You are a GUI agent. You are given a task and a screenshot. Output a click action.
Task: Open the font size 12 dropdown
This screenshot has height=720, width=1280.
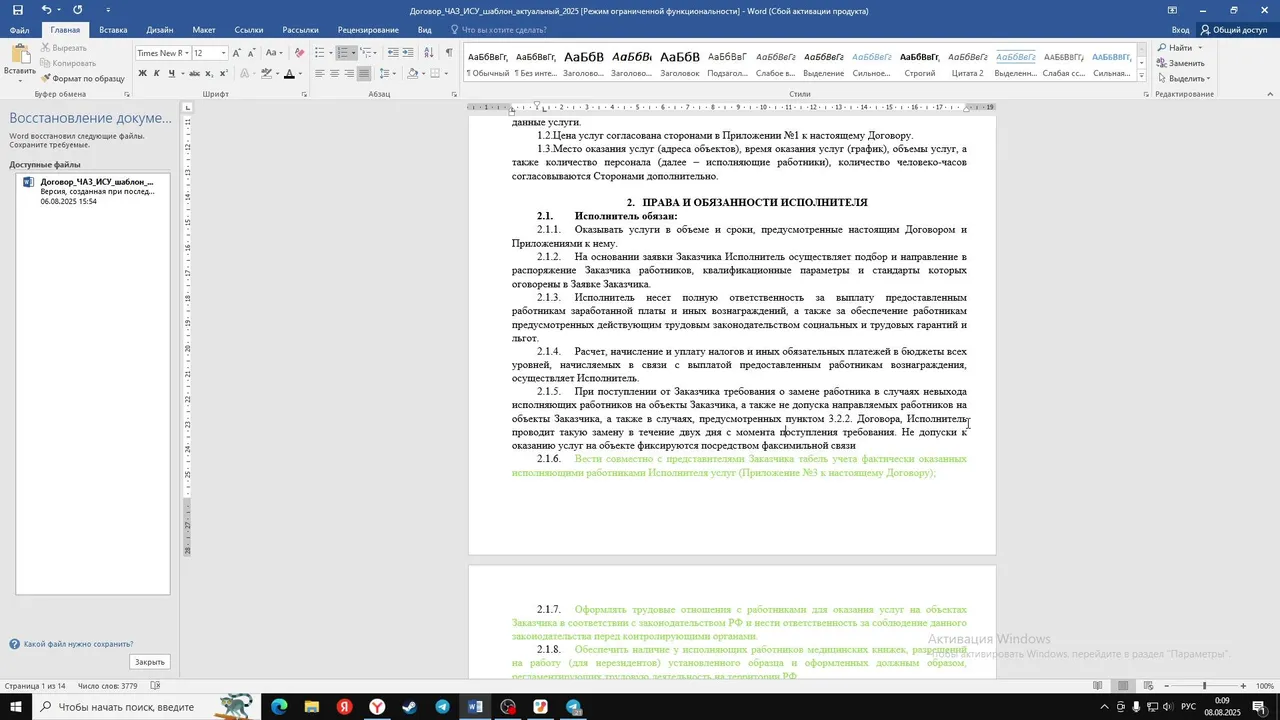coord(223,53)
